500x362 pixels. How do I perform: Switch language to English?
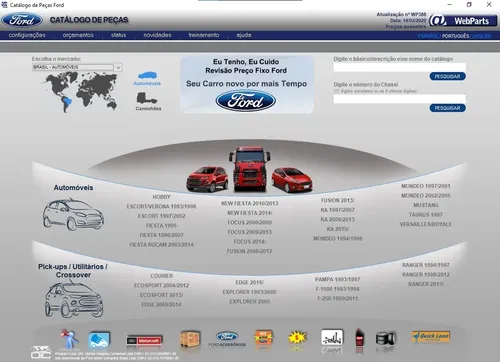coord(482,36)
